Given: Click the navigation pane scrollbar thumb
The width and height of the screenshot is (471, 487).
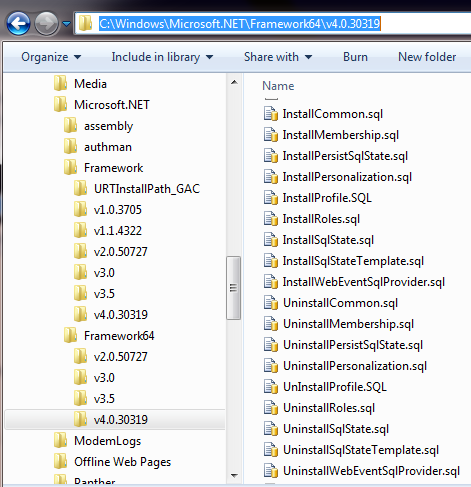Looking at the screenshot, I should pos(234,288).
